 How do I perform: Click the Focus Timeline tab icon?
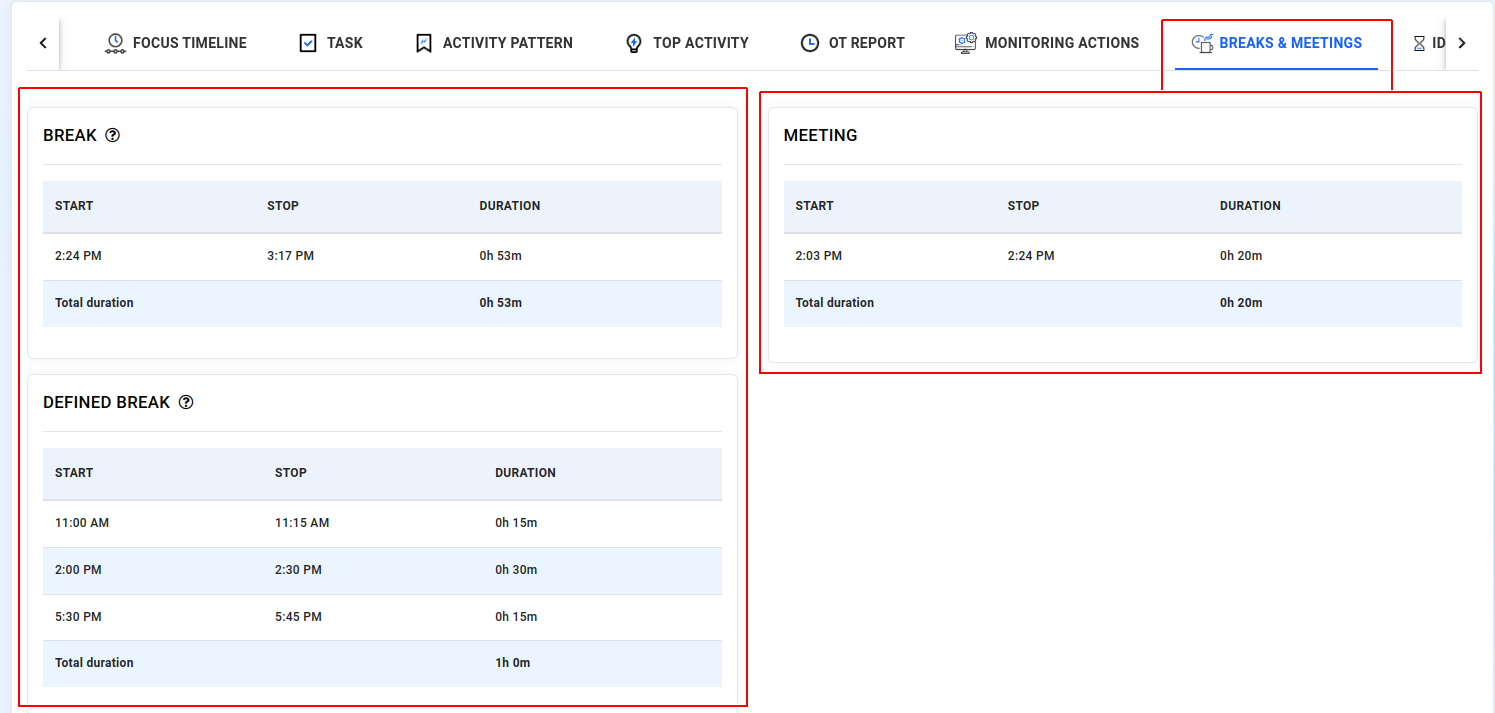115,43
